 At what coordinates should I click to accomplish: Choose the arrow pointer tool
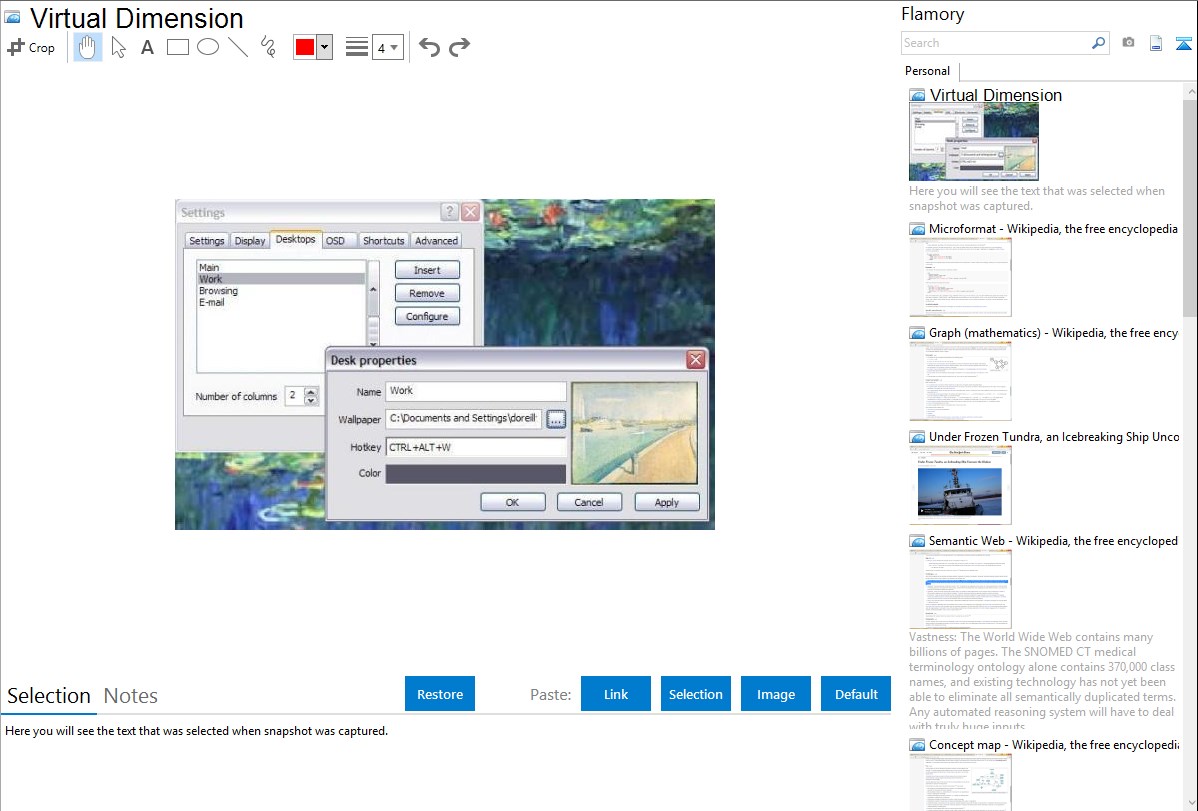click(118, 47)
